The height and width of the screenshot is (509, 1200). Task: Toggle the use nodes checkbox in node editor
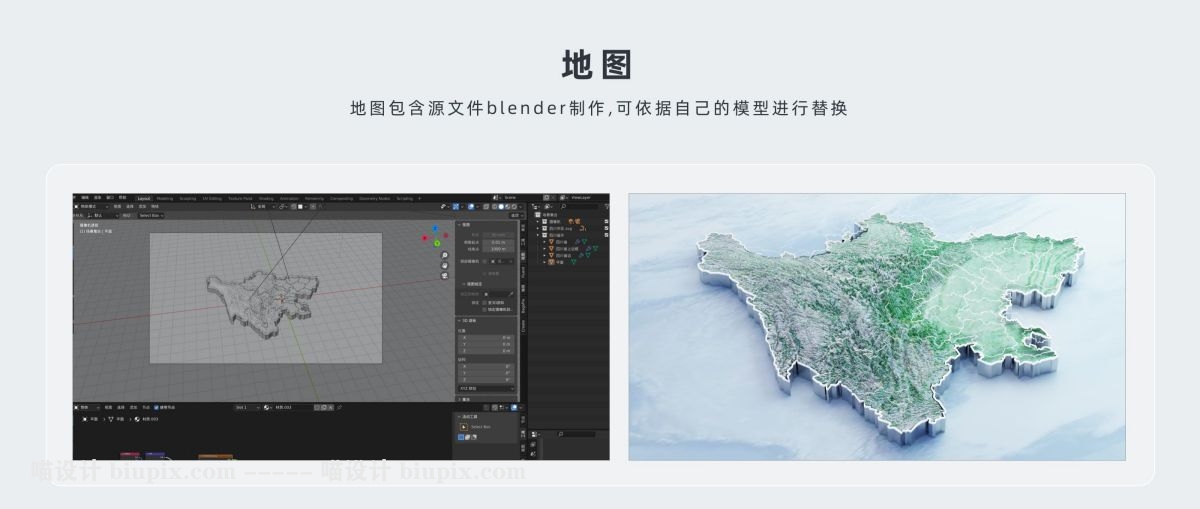157,407
